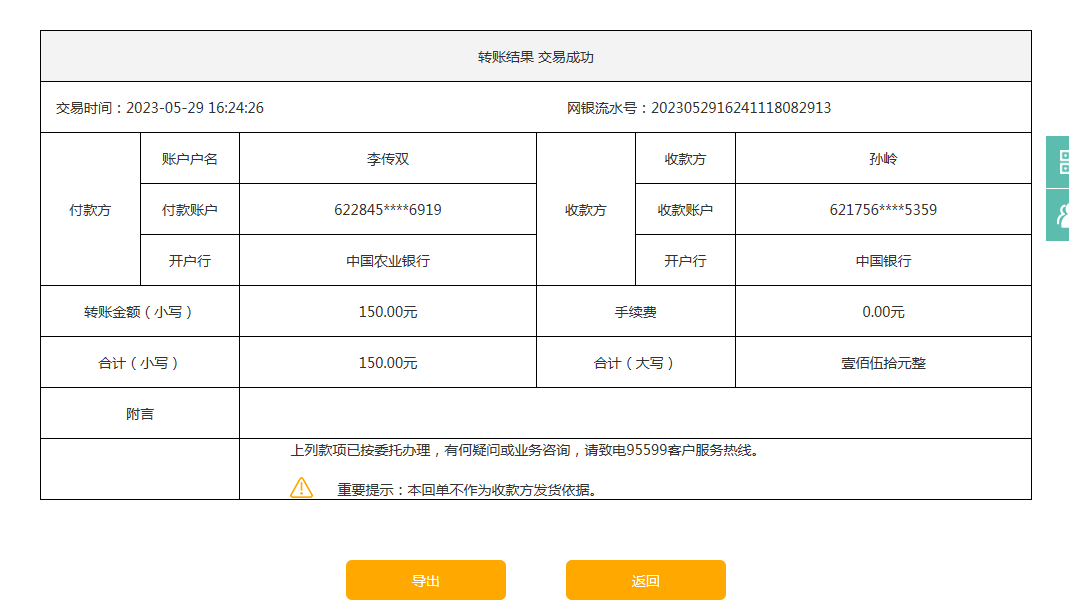Select payee name 孙岭
The width and height of the screenshot is (1069, 600).
click(883, 159)
